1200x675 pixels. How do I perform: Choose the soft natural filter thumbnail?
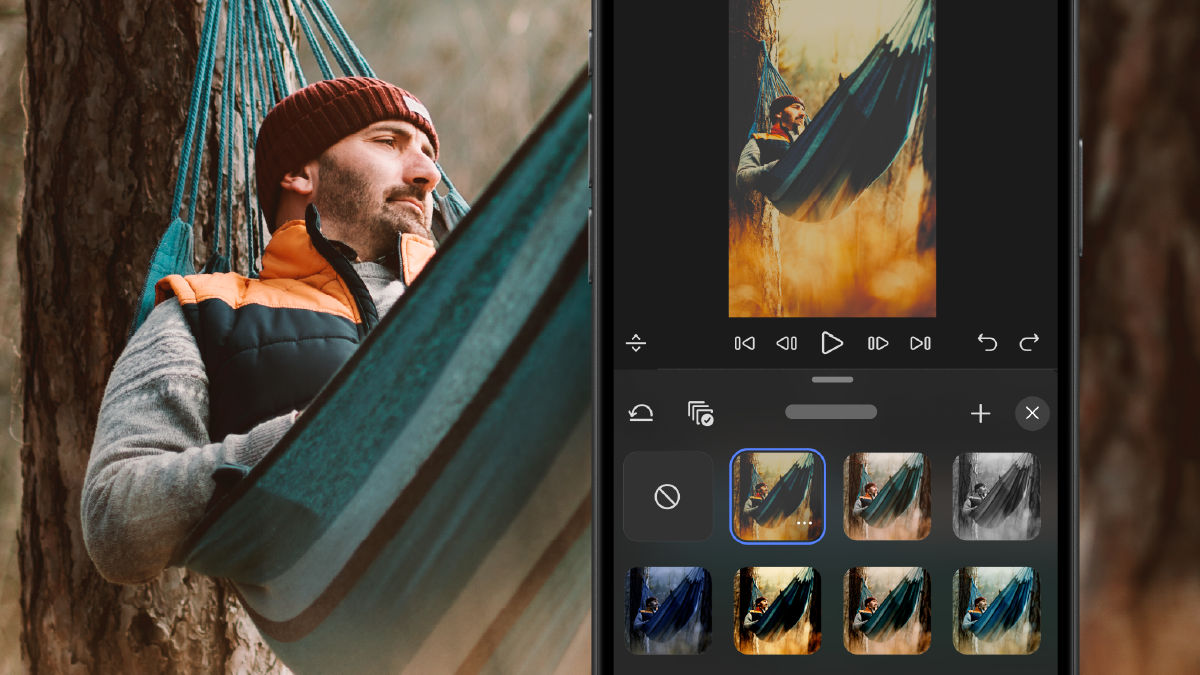tap(887, 496)
